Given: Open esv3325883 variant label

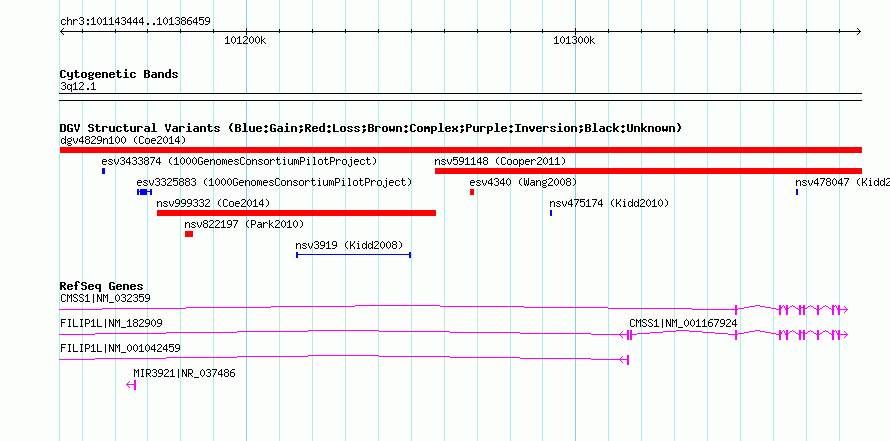Looking at the screenshot, I should (x=274, y=182).
